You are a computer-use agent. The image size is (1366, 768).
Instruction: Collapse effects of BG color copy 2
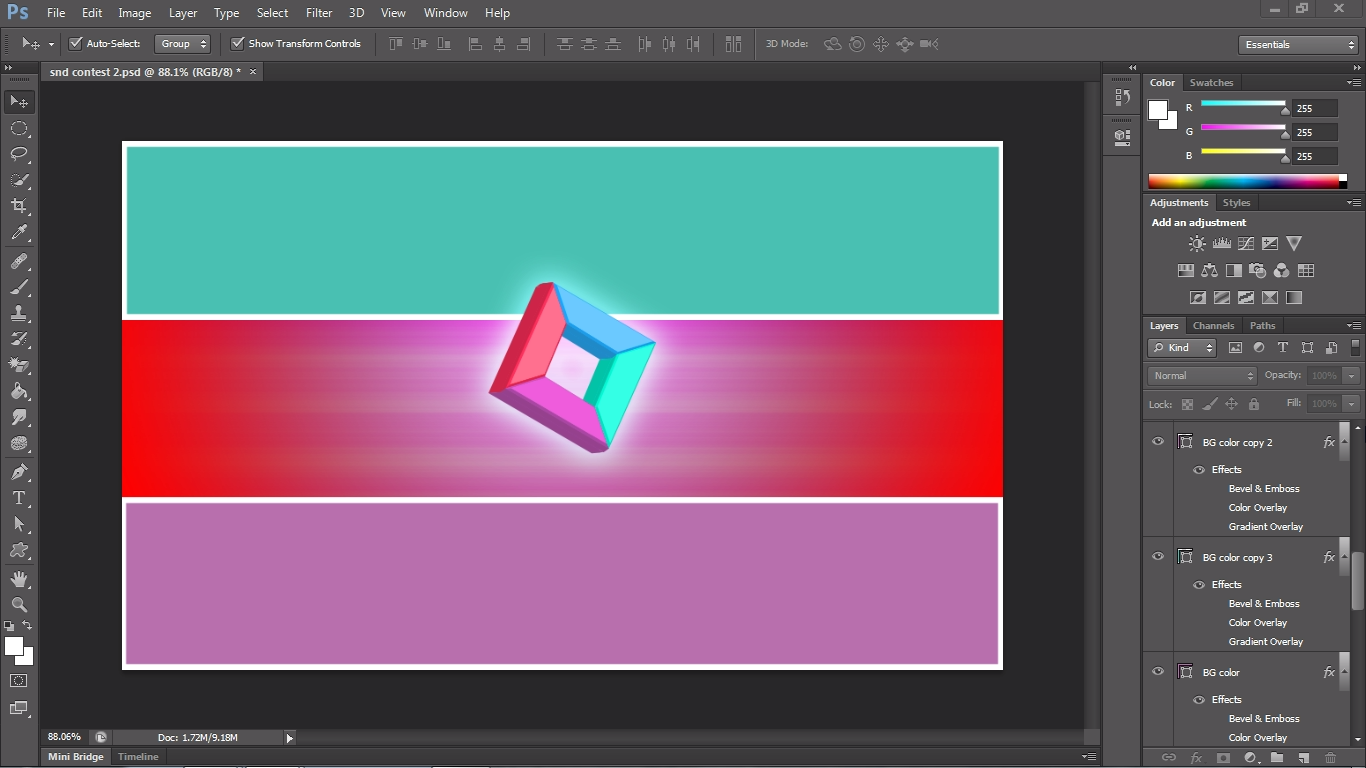point(1344,442)
